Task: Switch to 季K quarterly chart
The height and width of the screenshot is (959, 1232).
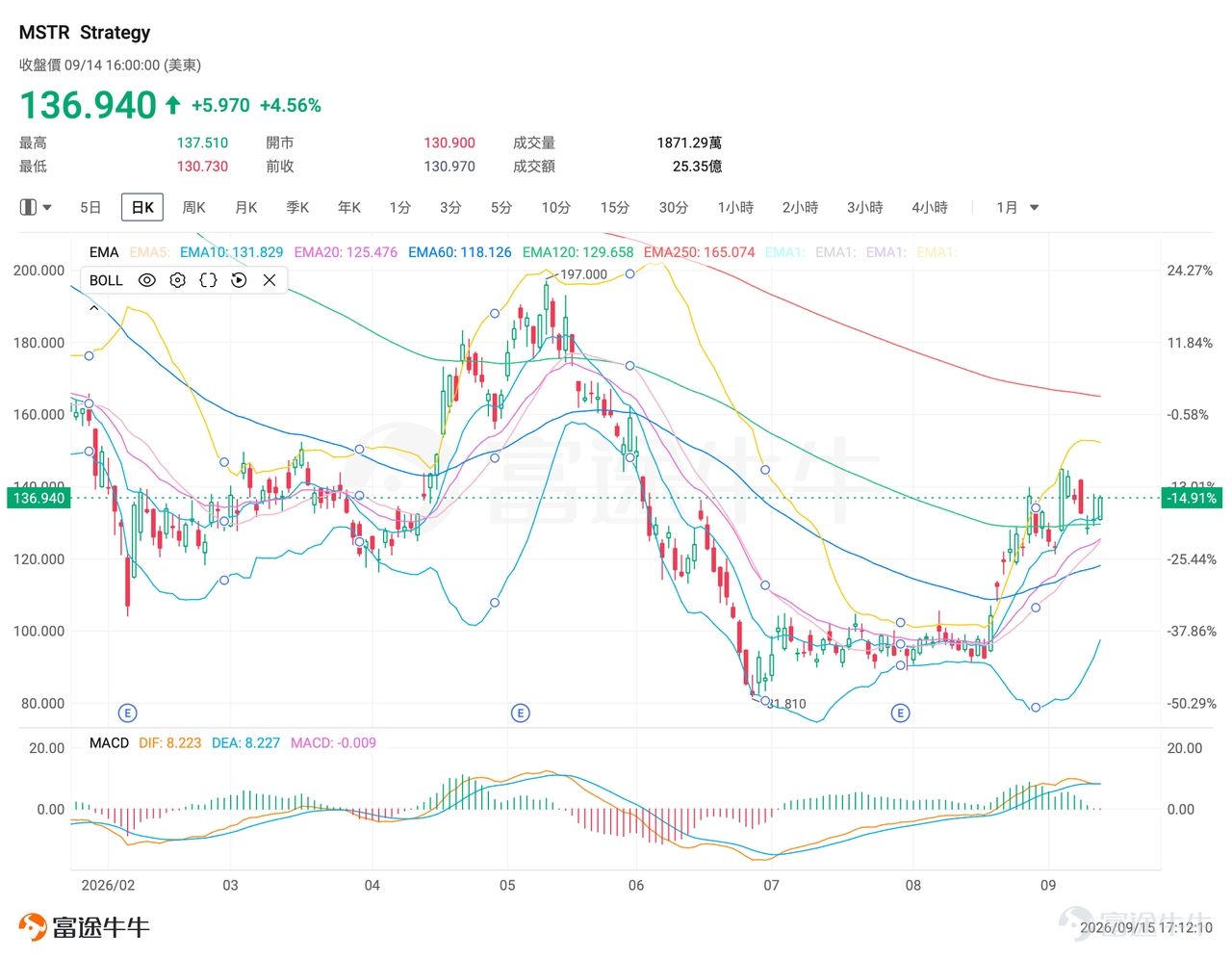Action: (x=297, y=207)
